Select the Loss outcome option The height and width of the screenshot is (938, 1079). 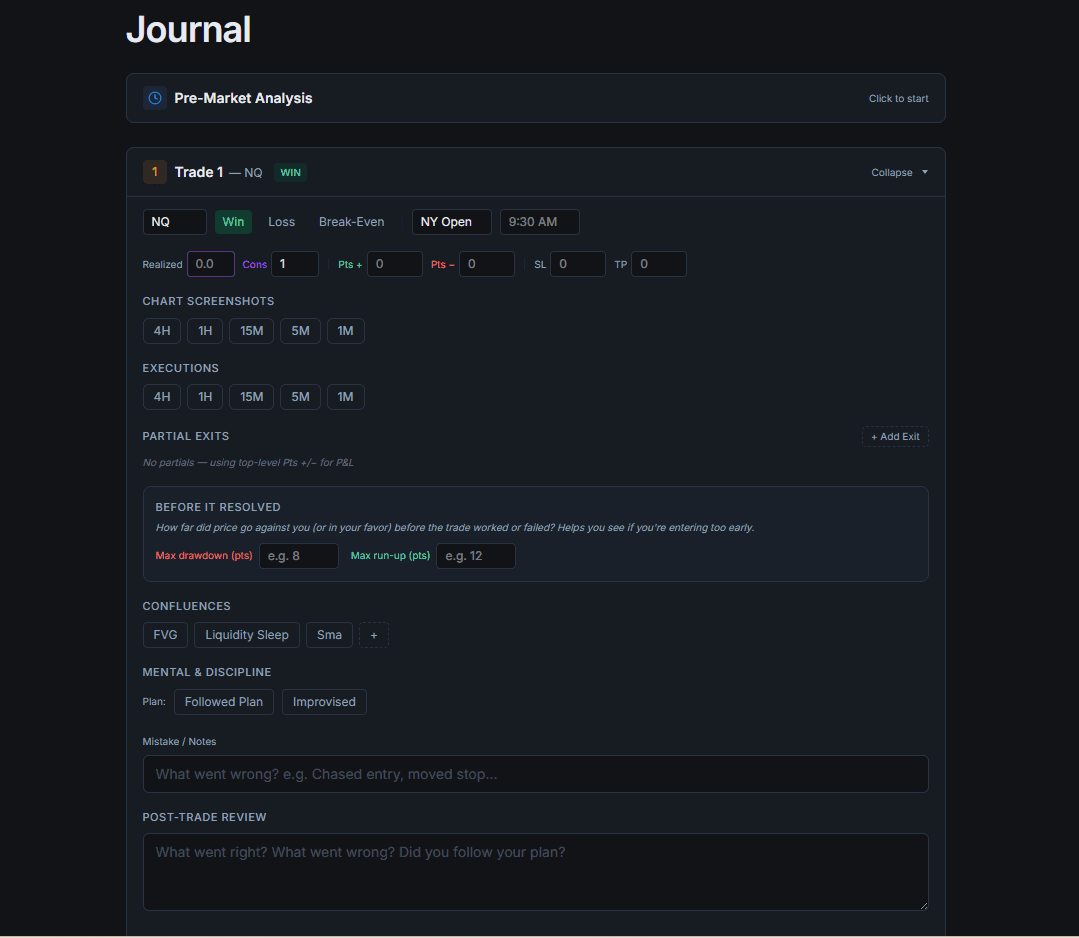[x=281, y=221]
